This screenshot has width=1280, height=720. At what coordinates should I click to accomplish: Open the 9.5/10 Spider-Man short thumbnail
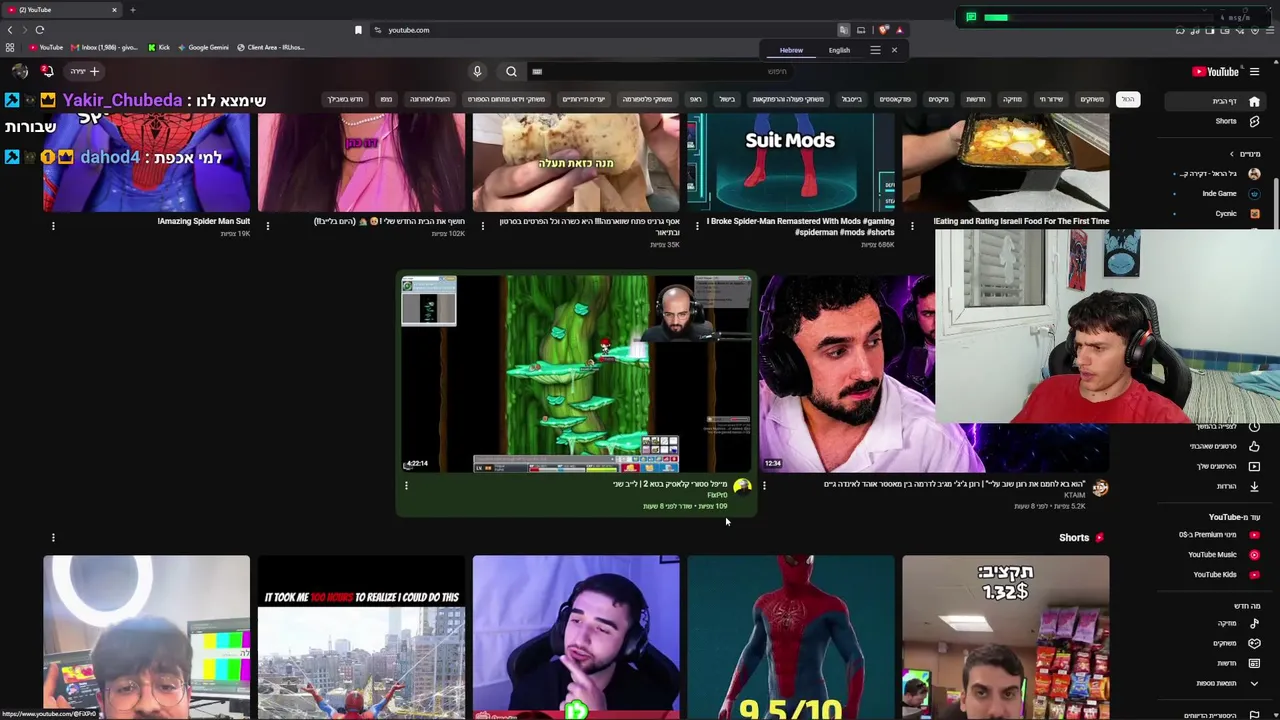[x=790, y=638]
